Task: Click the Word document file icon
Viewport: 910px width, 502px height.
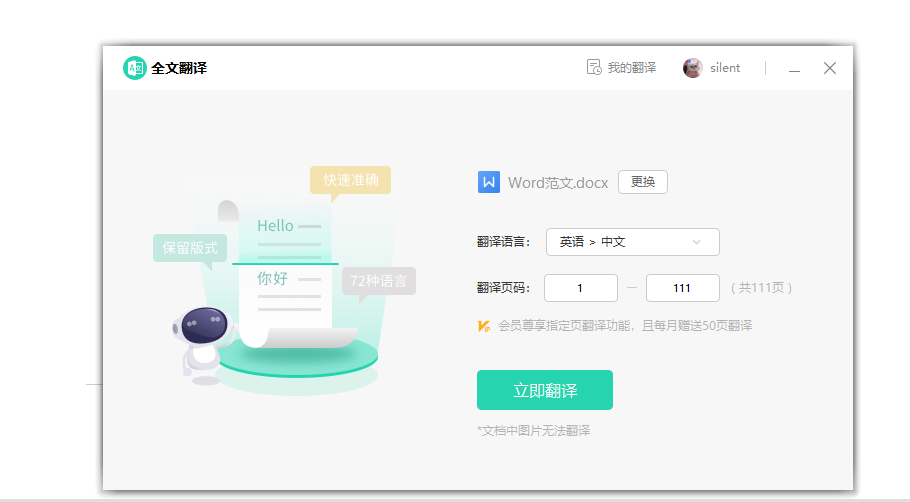Action: [489, 182]
